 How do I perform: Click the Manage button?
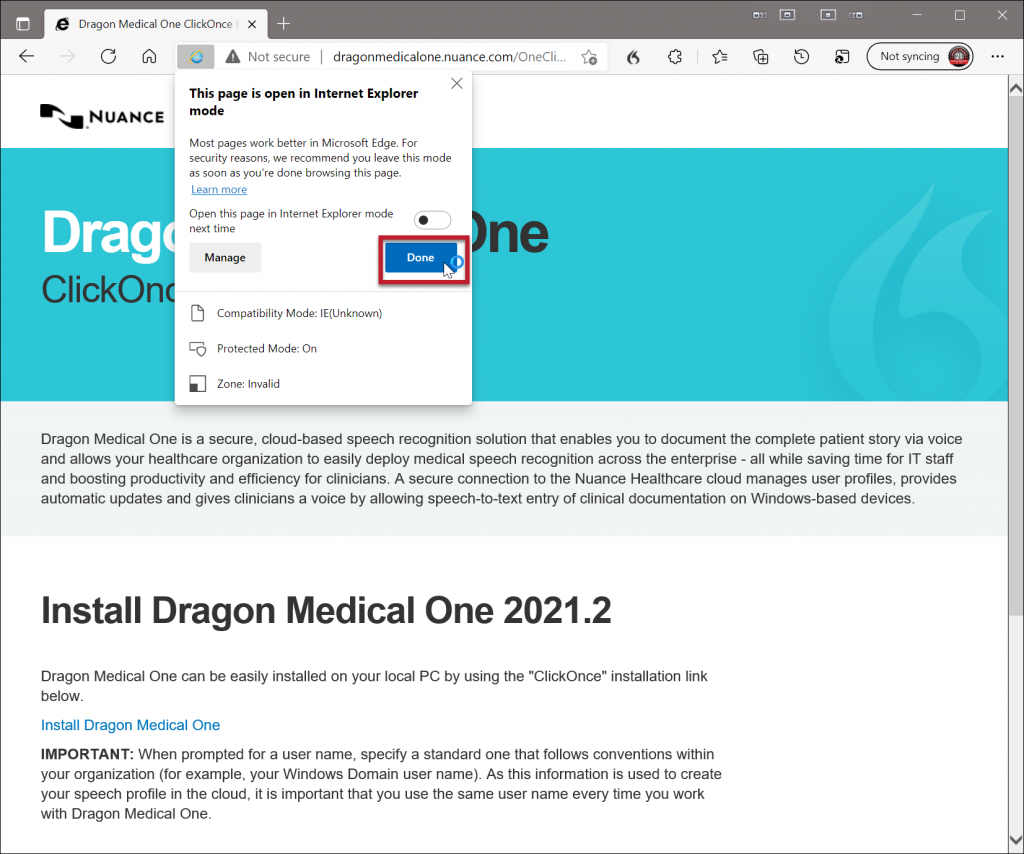(x=225, y=258)
